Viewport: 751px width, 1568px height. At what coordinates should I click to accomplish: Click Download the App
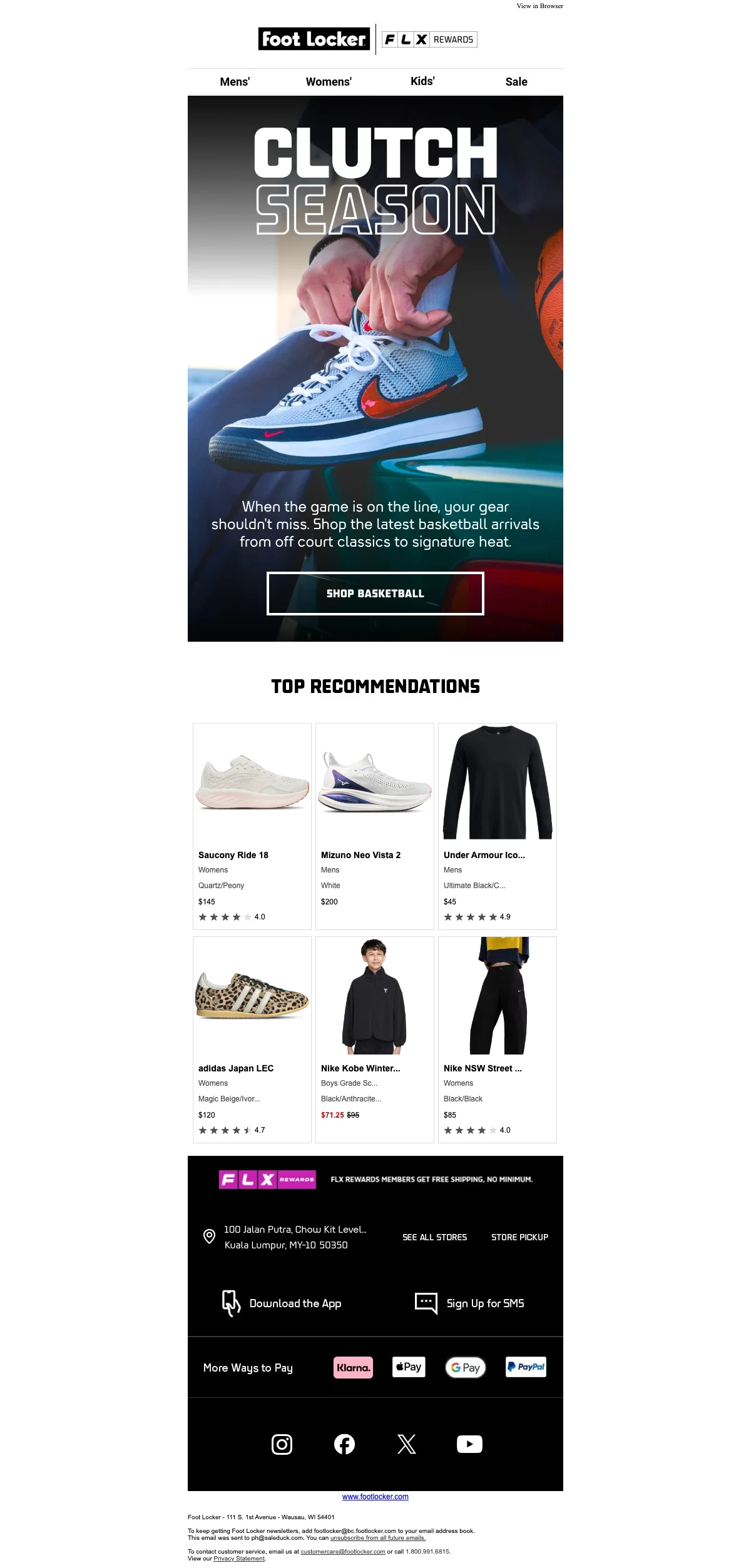282,1303
